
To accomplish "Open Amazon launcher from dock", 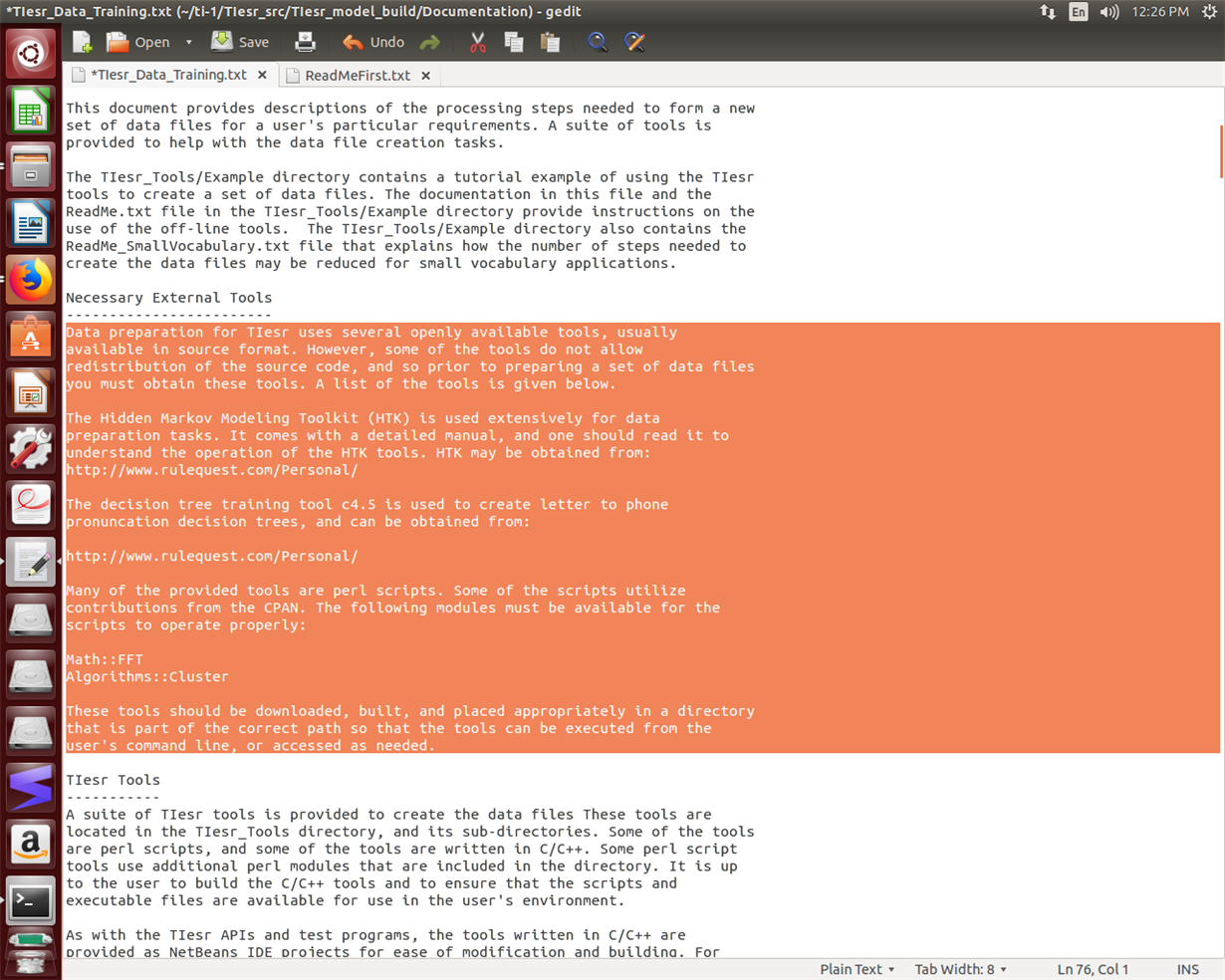I will click(31, 846).
